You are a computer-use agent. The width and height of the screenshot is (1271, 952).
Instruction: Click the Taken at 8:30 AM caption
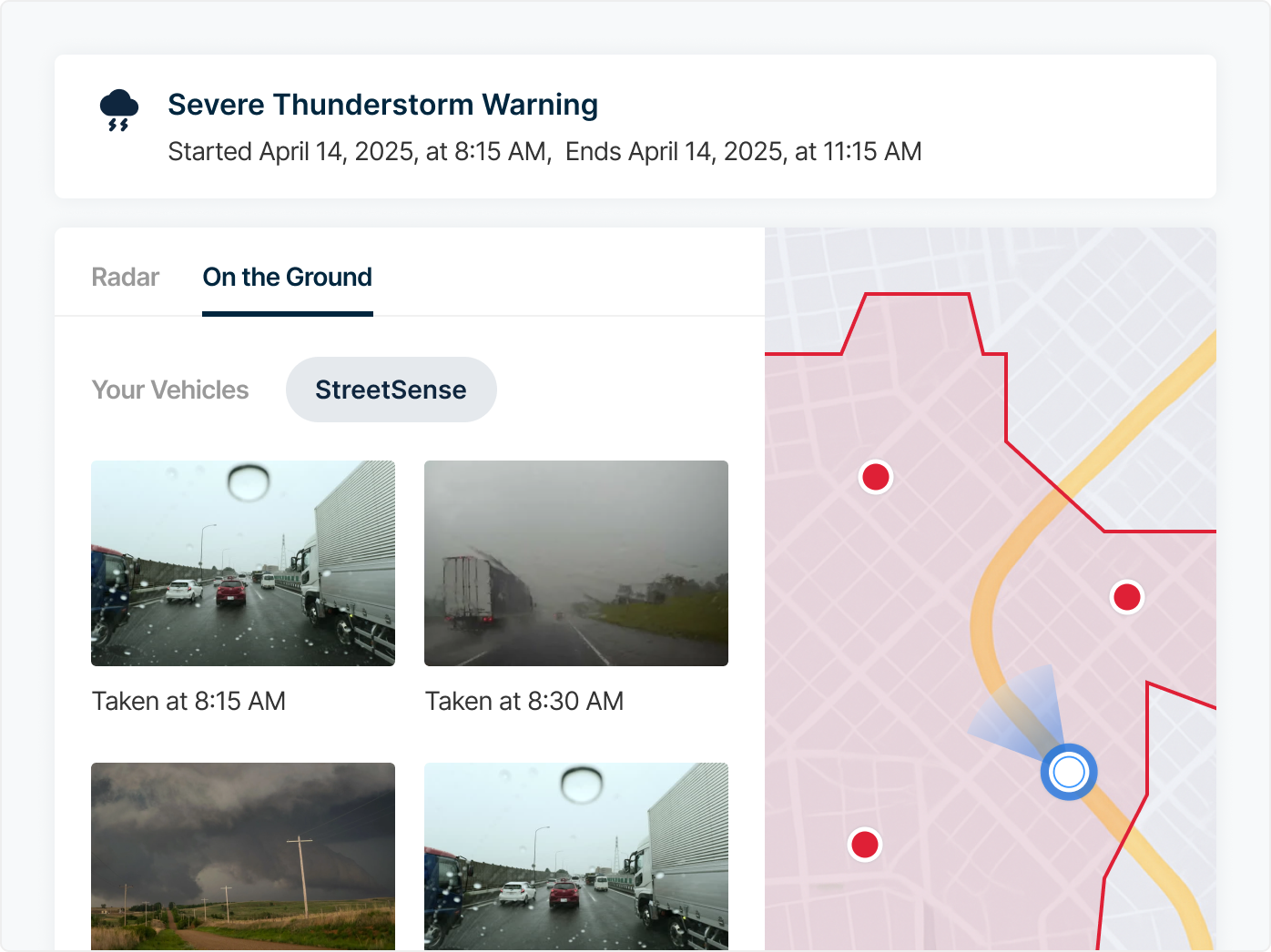tap(524, 701)
